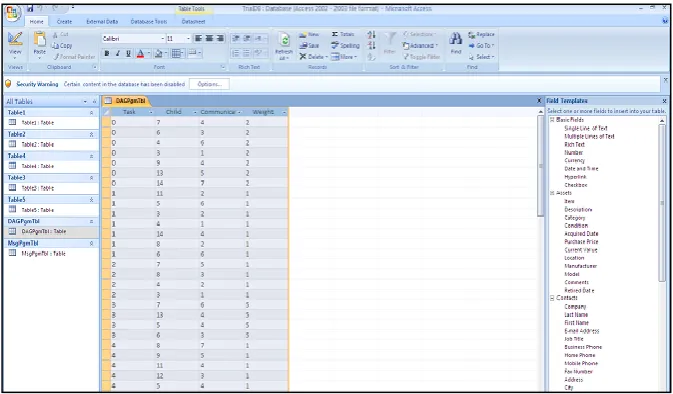Collapse the Contacts field group
Viewport: 673px width, 394px height.
point(552,298)
